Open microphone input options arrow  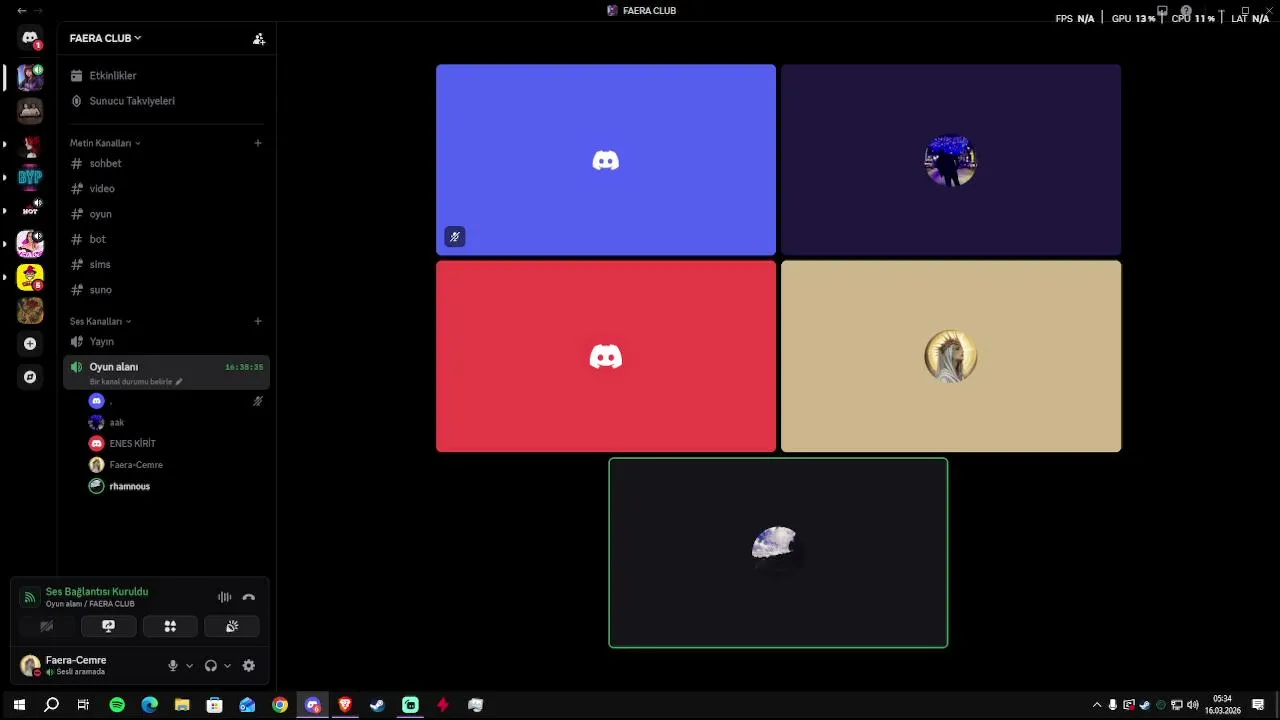tap(189, 666)
